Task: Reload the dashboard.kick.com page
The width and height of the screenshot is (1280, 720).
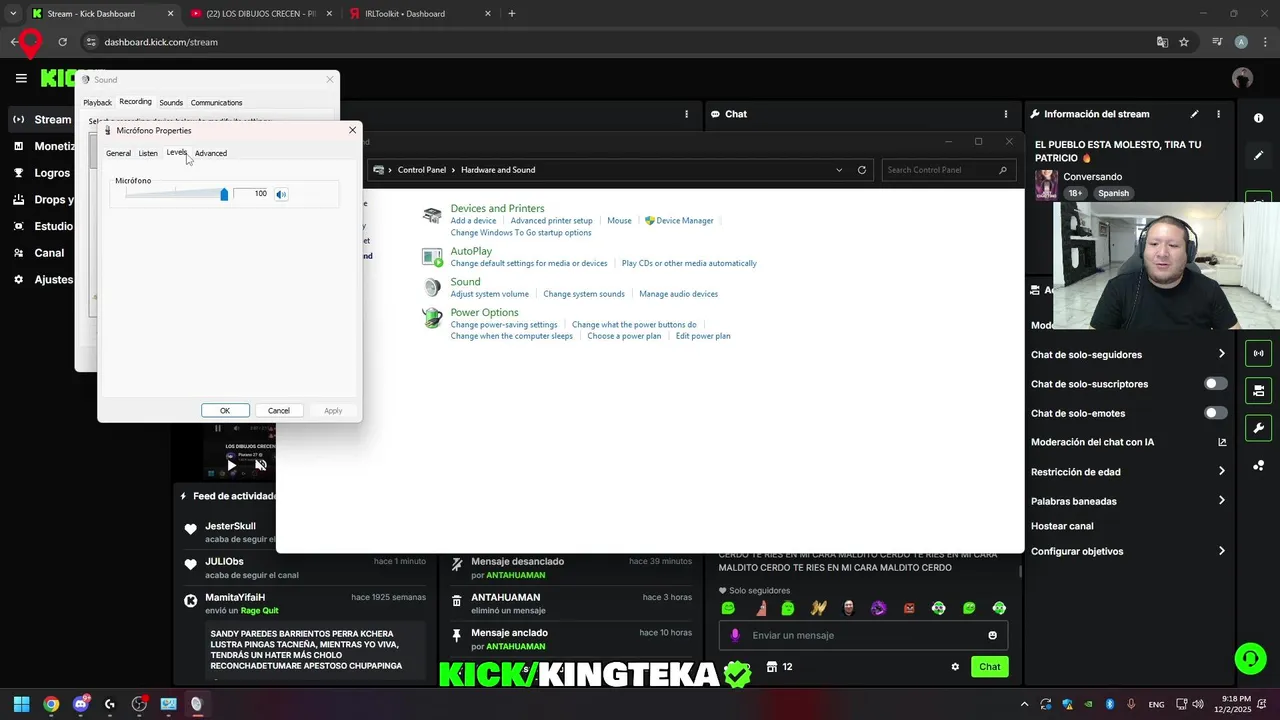Action: (62, 42)
